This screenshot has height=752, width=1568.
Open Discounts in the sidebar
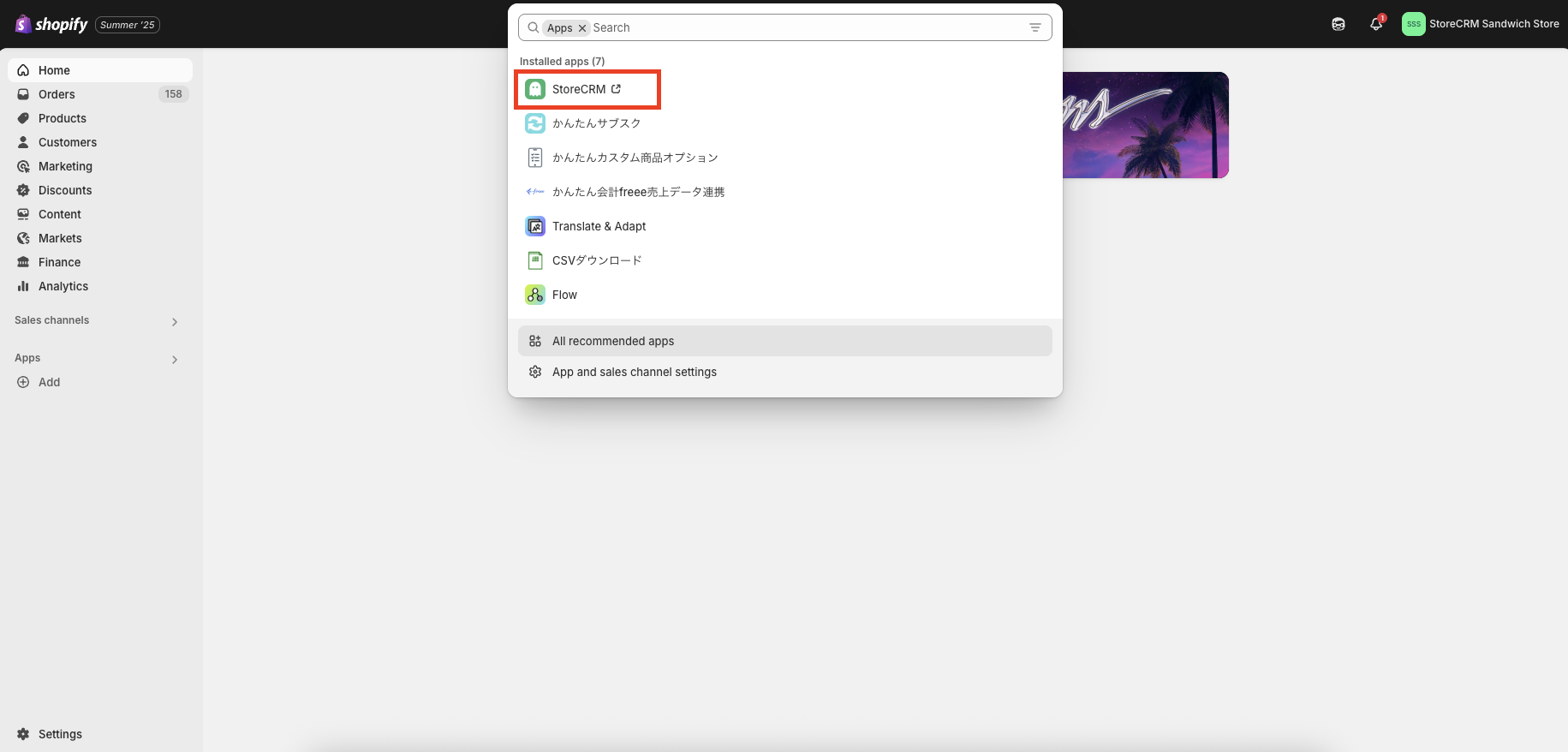pos(100,190)
